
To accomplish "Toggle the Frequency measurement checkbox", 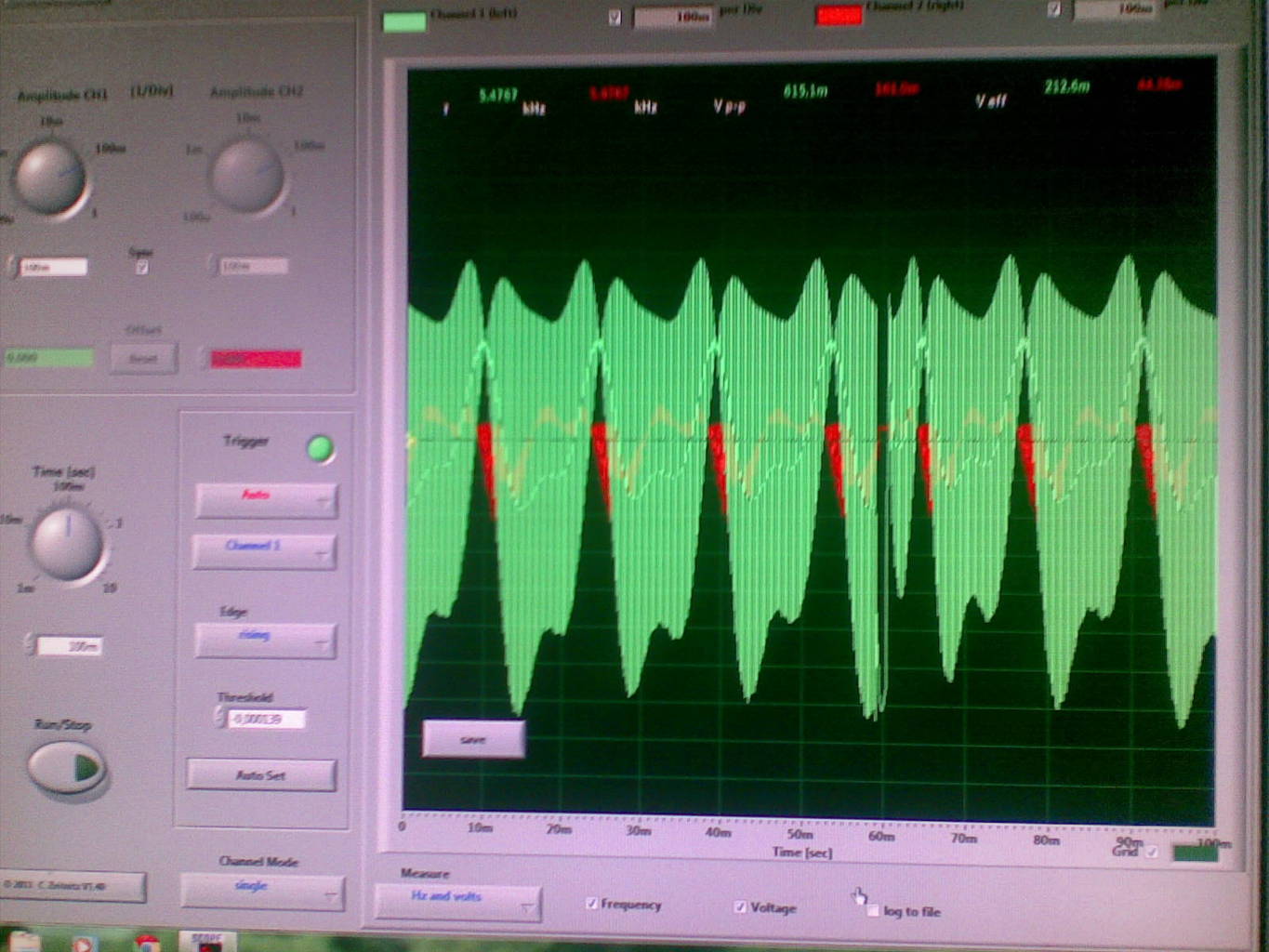I will pos(592,903).
